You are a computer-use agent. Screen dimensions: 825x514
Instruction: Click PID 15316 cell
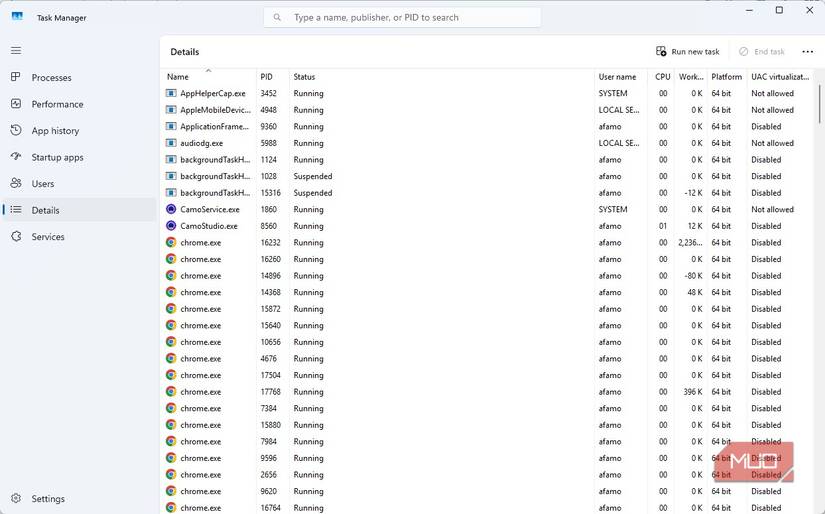pyautogui.click(x=270, y=193)
